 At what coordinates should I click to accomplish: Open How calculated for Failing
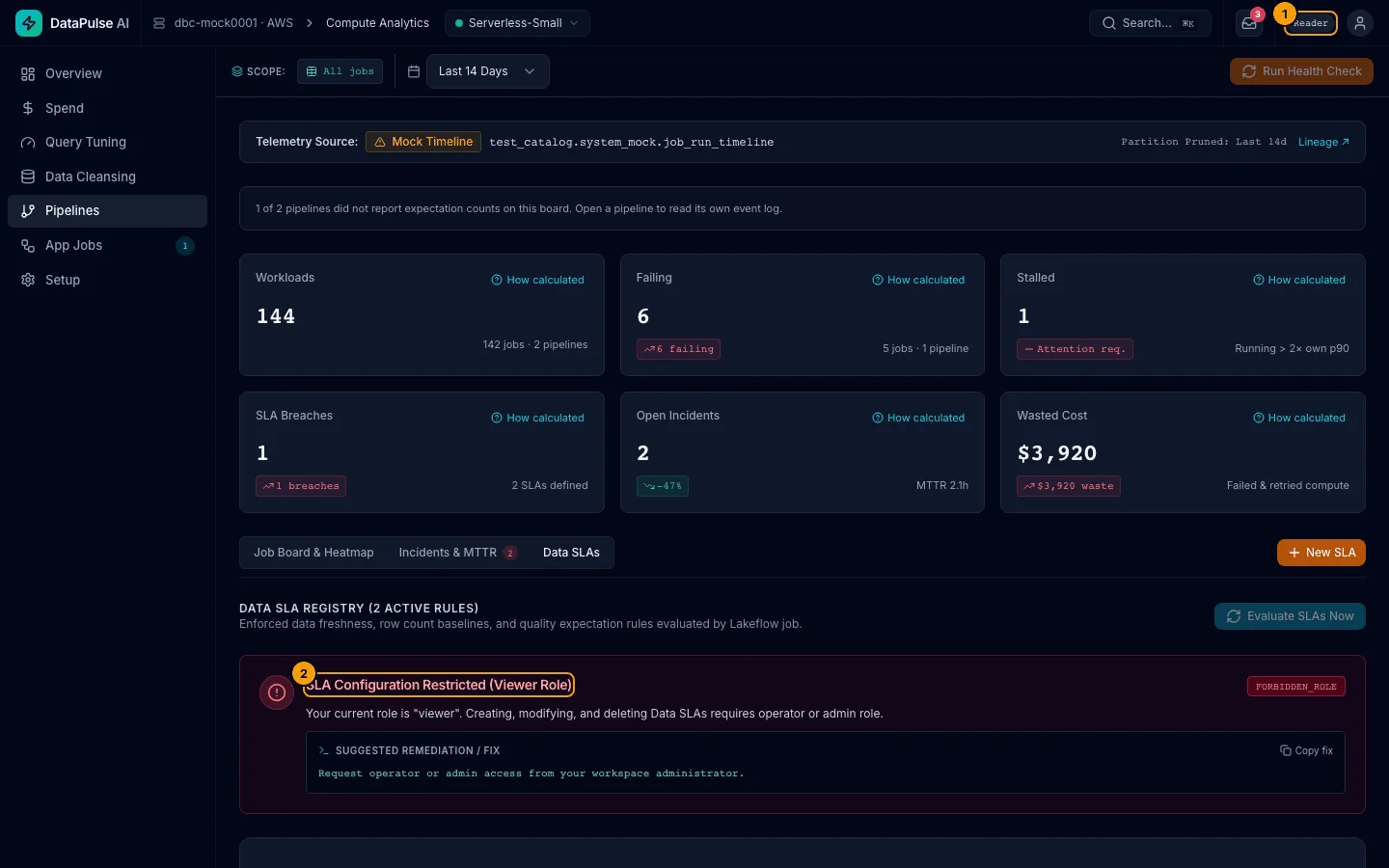tap(918, 280)
